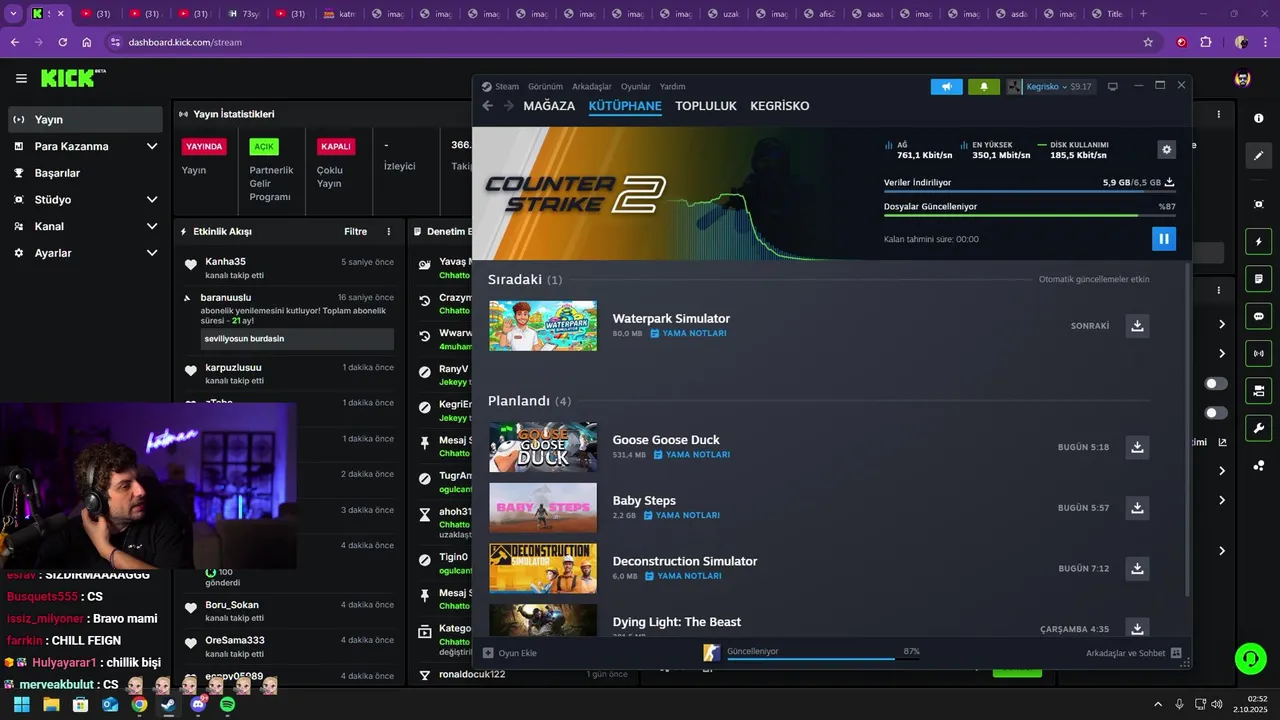Open the Oyunlar menu in Steam

(636, 87)
